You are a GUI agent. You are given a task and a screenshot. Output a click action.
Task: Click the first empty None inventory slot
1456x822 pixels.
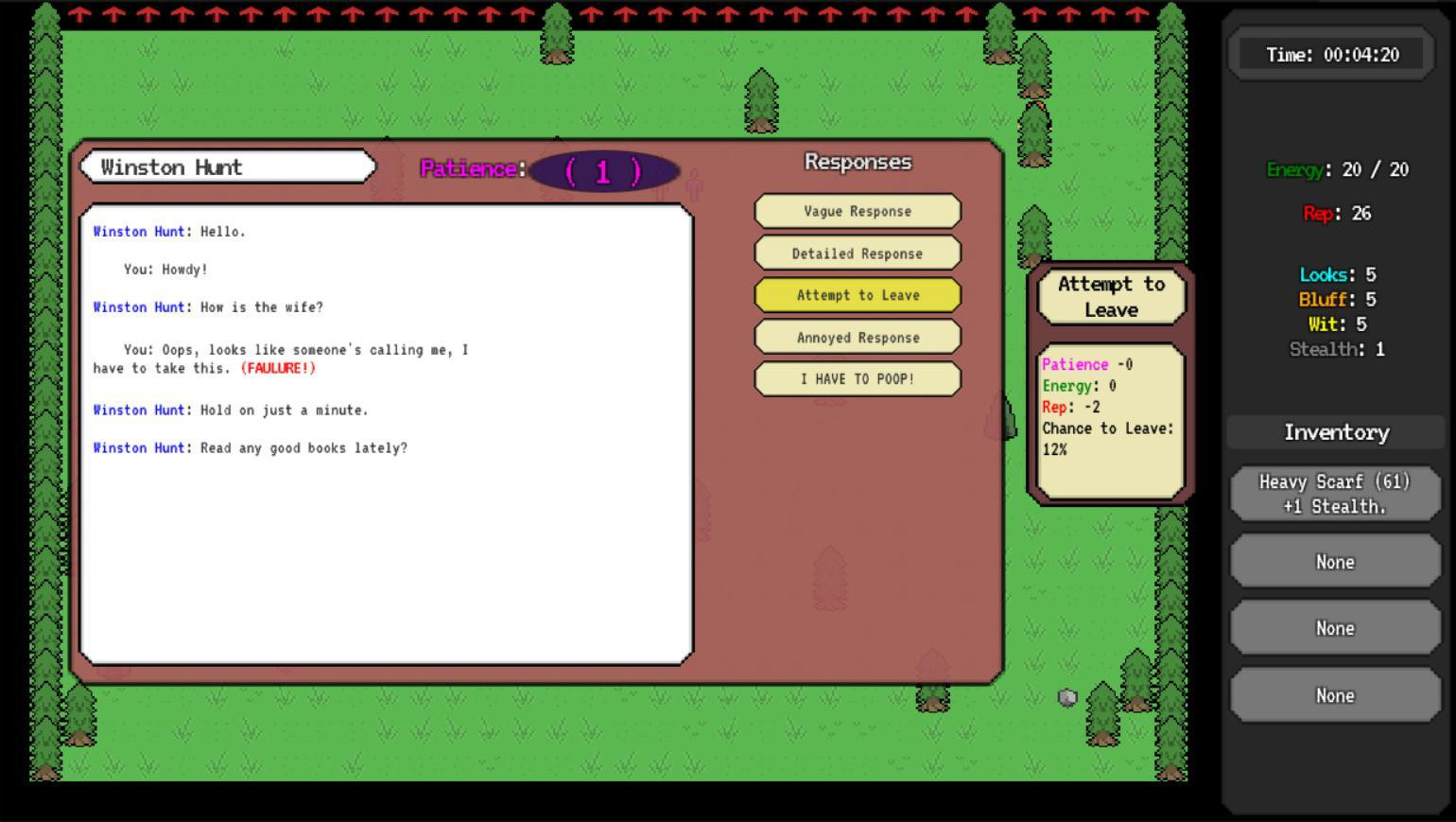[1335, 562]
